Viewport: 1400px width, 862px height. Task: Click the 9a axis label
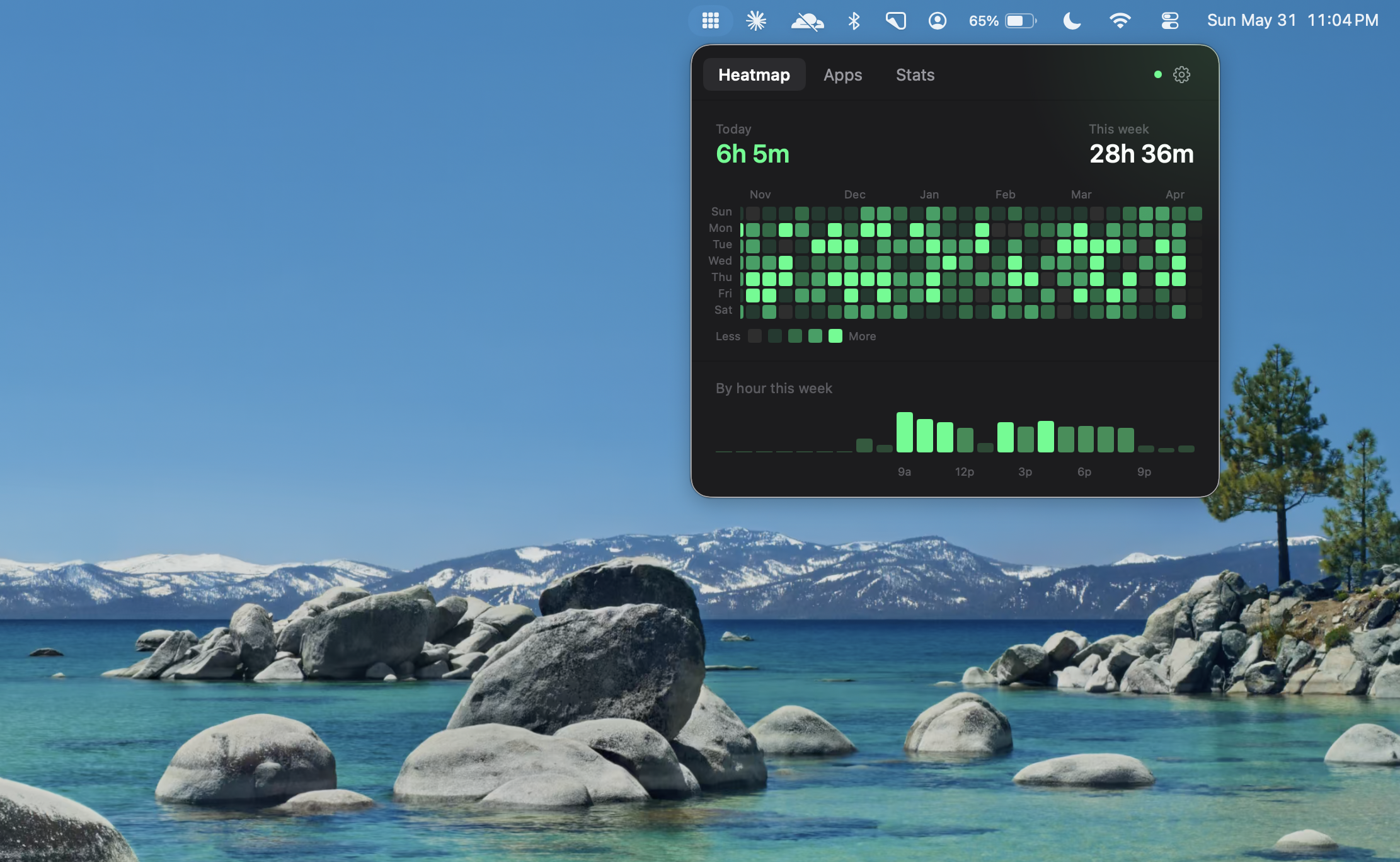(x=904, y=471)
